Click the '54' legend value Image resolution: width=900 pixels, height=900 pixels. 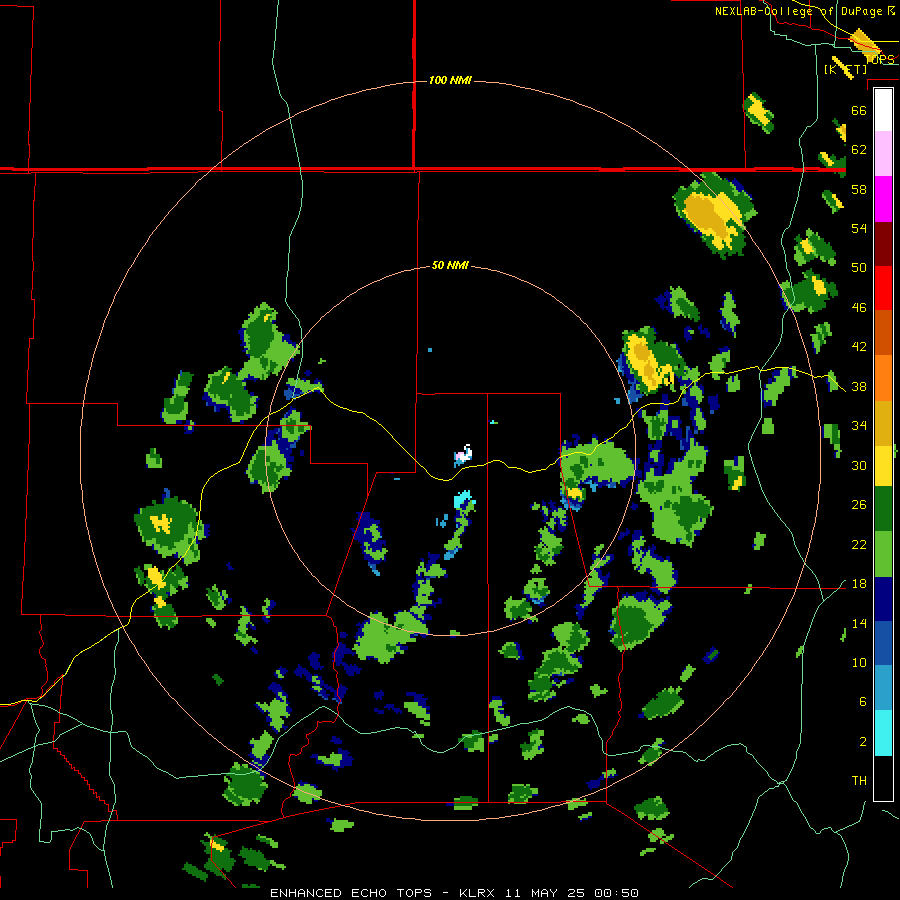(859, 228)
